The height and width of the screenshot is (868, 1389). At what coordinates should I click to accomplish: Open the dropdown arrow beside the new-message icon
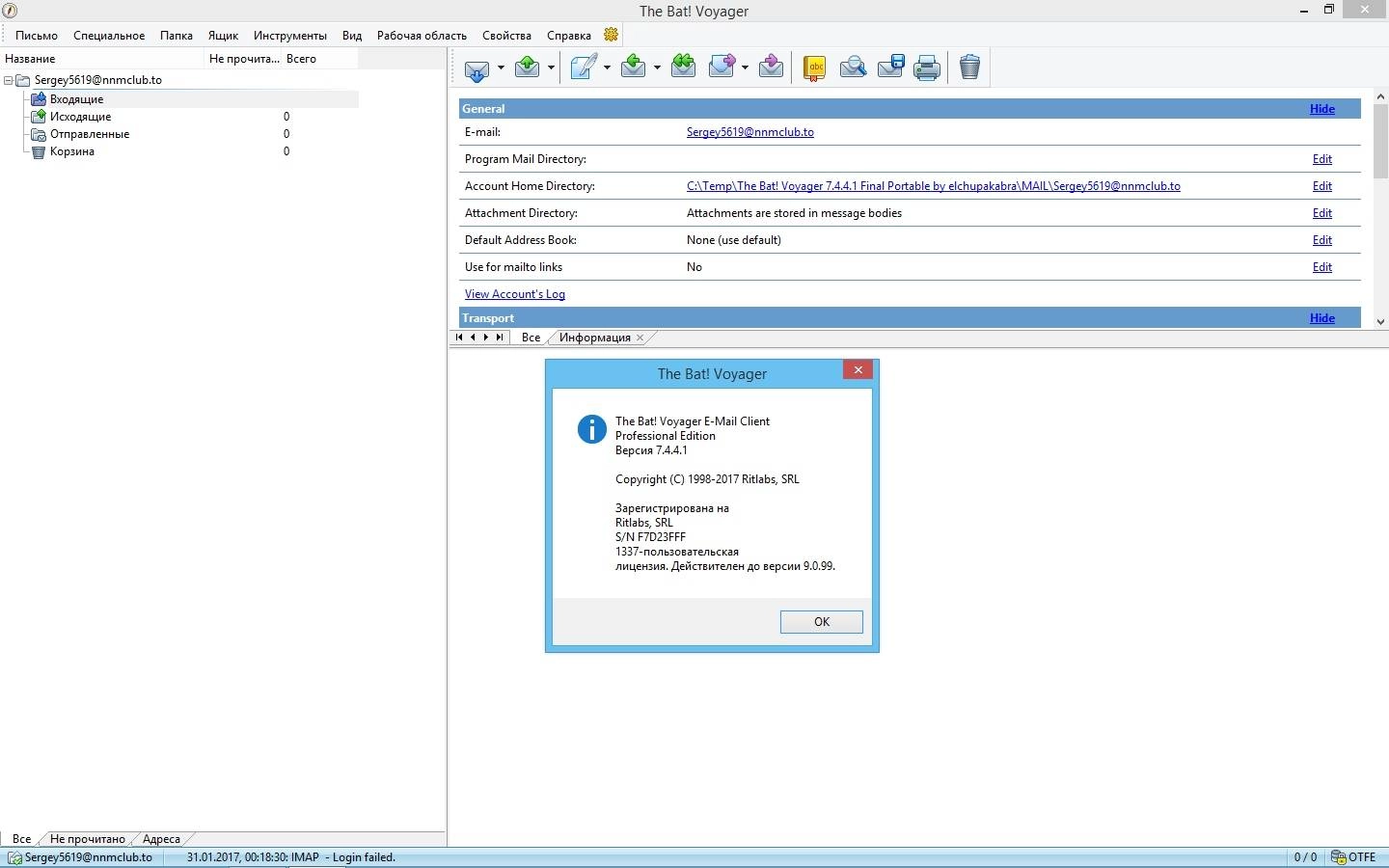(x=607, y=68)
